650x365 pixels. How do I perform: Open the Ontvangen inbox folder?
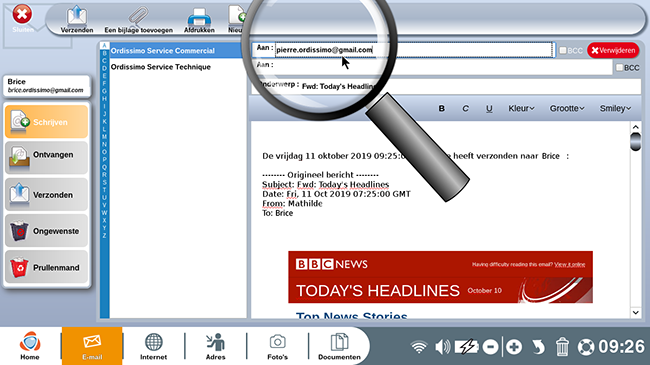[46, 158]
